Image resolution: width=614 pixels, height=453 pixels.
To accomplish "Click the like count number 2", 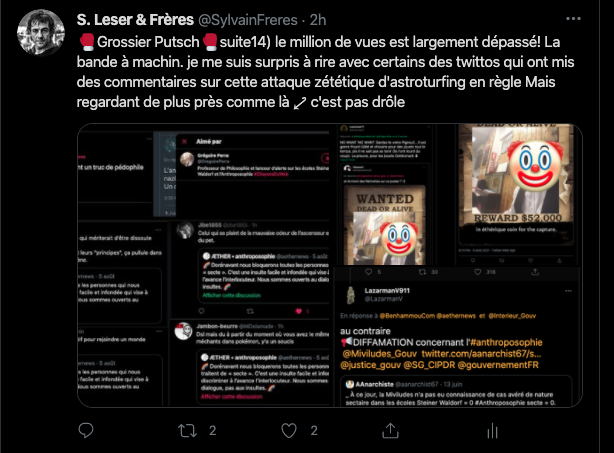I will point(314,431).
